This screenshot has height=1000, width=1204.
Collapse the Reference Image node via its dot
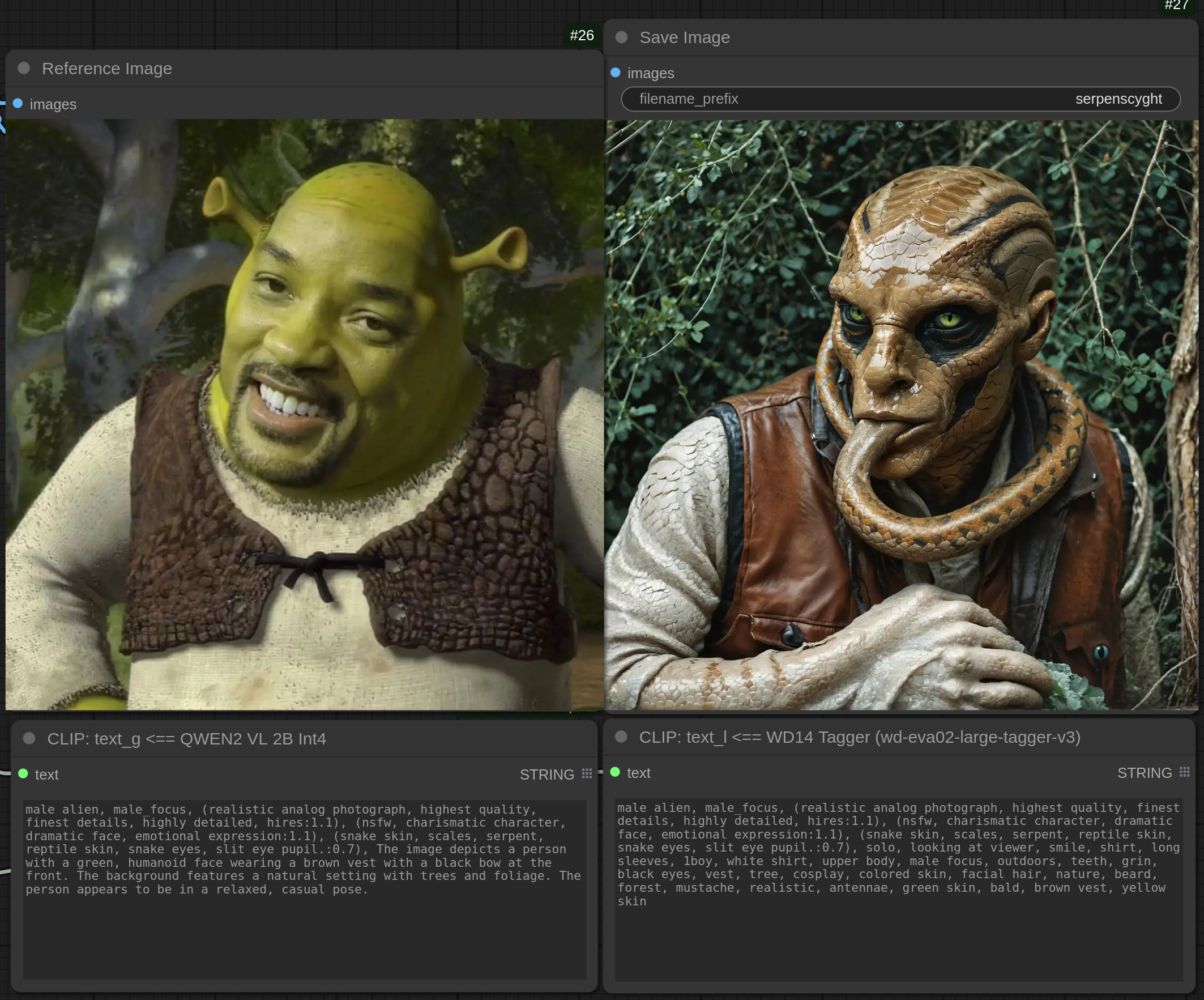[x=24, y=69]
